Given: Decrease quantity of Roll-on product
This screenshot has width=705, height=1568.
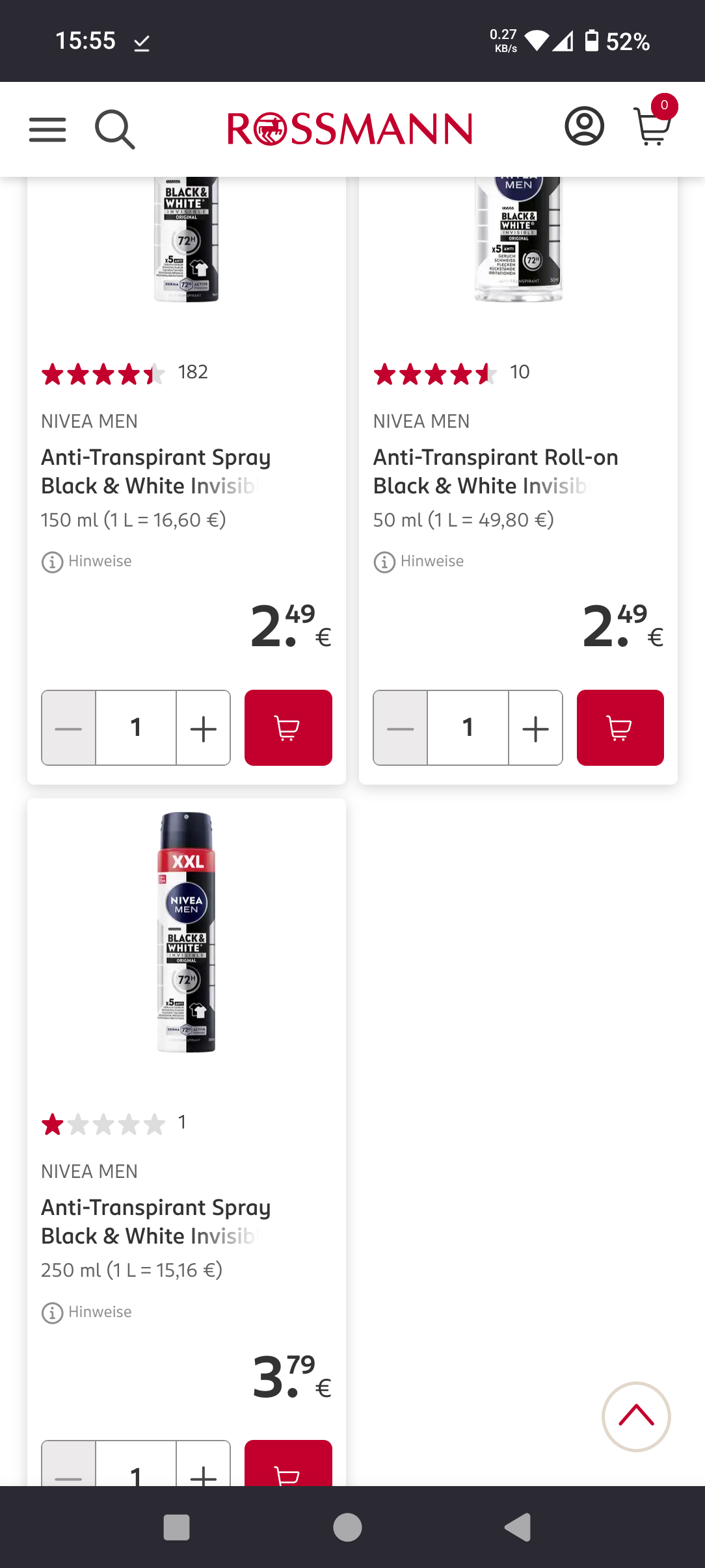Looking at the screenshot, I should click(401, 727).
